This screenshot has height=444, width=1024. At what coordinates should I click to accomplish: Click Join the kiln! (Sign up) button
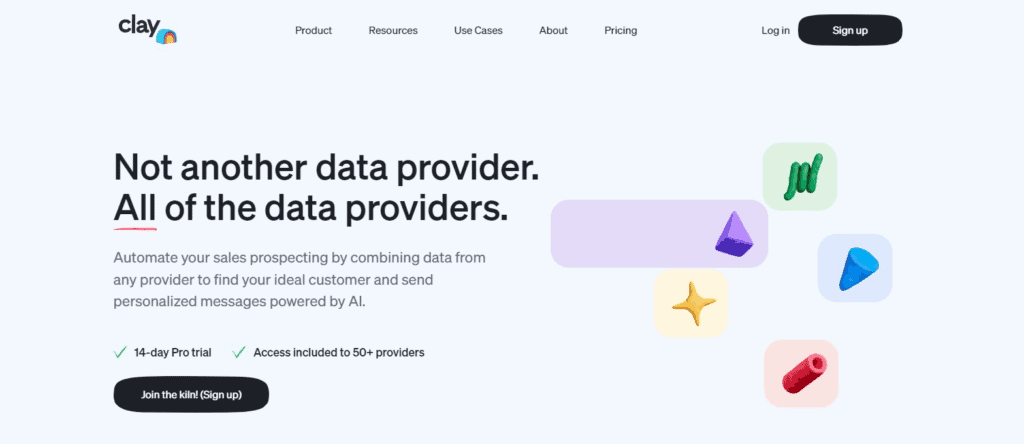[191, 394]
